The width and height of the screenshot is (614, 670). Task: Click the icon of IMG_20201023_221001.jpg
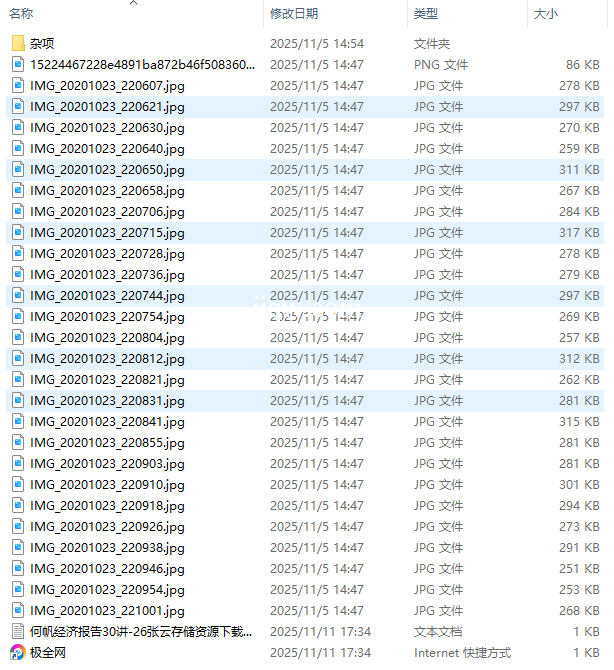pyautogui.click(x=18, y=611)
